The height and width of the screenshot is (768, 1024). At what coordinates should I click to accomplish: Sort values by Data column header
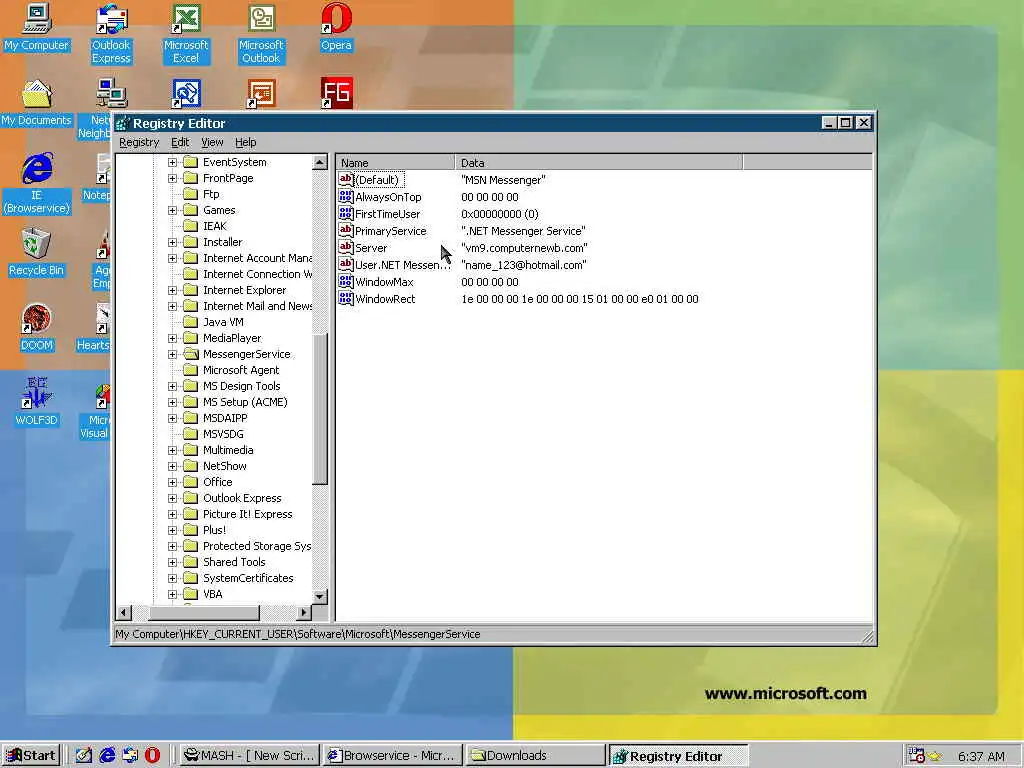point(599,163)
